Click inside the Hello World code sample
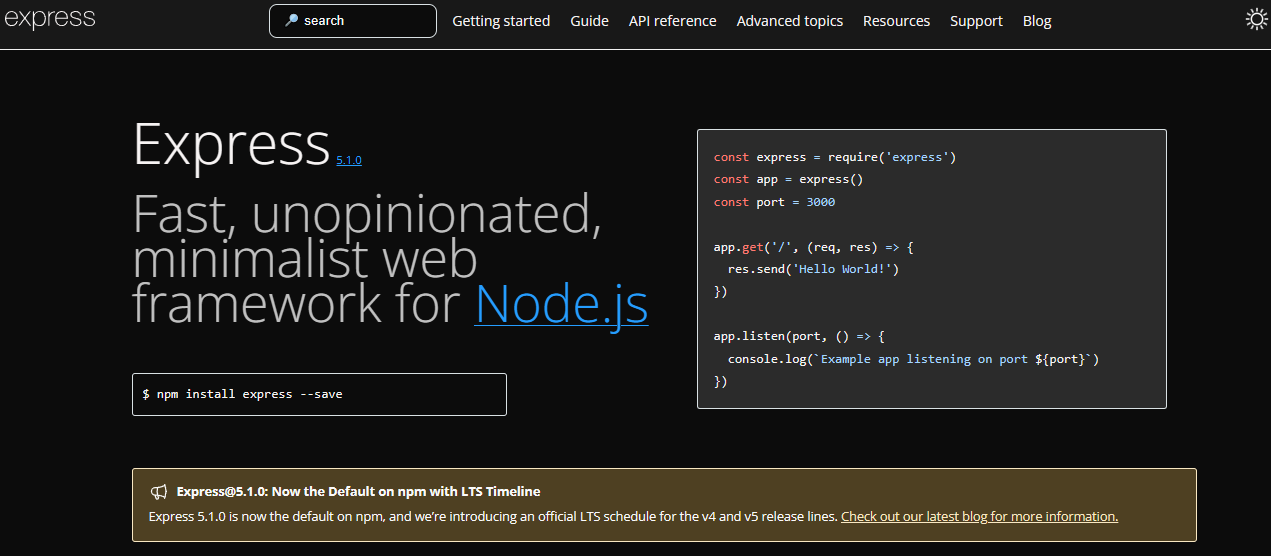1271x556 pixels. [931, 269]
